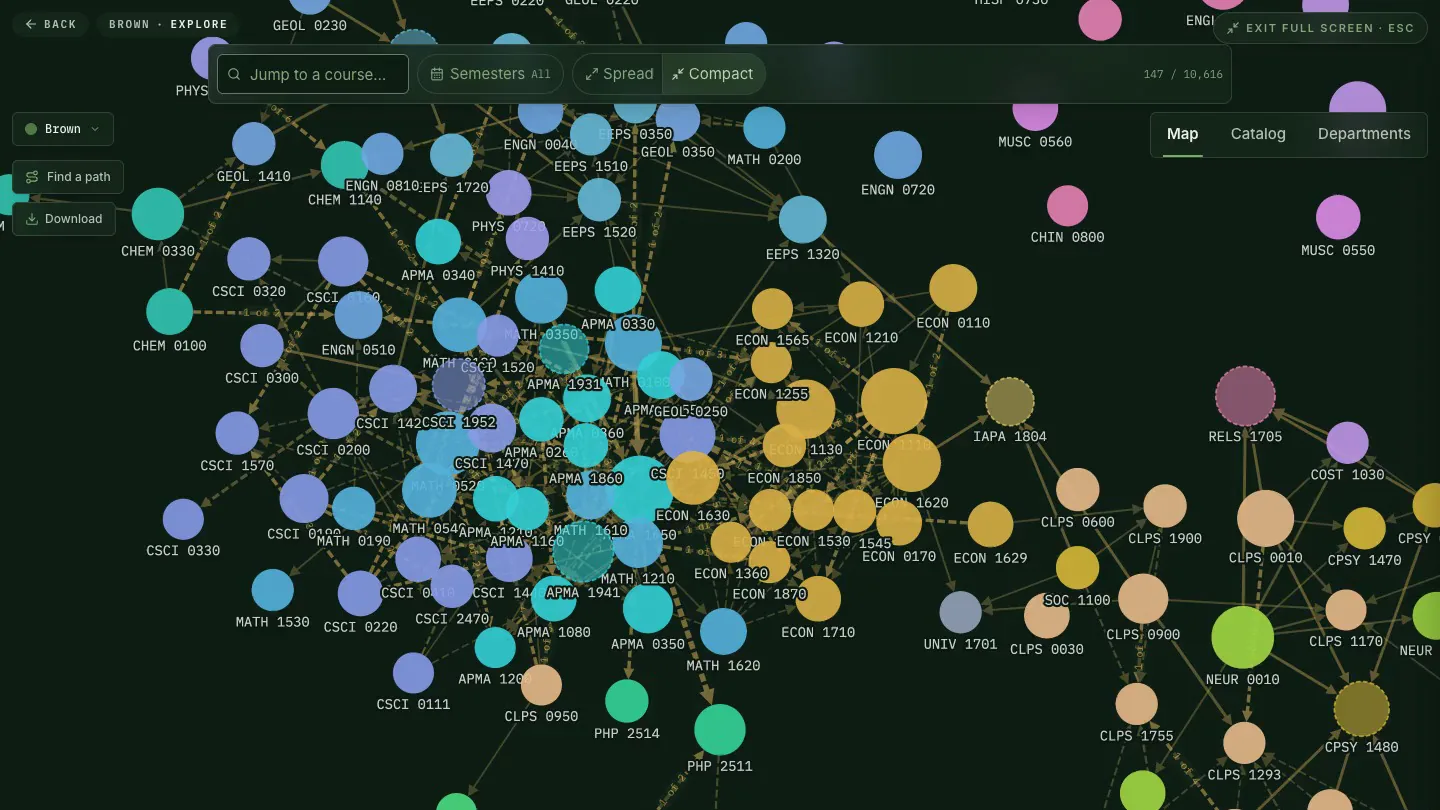The image size is (1440, 810).
Task: Click the 147 / 10,616 course count
Action: (1183, 74)
